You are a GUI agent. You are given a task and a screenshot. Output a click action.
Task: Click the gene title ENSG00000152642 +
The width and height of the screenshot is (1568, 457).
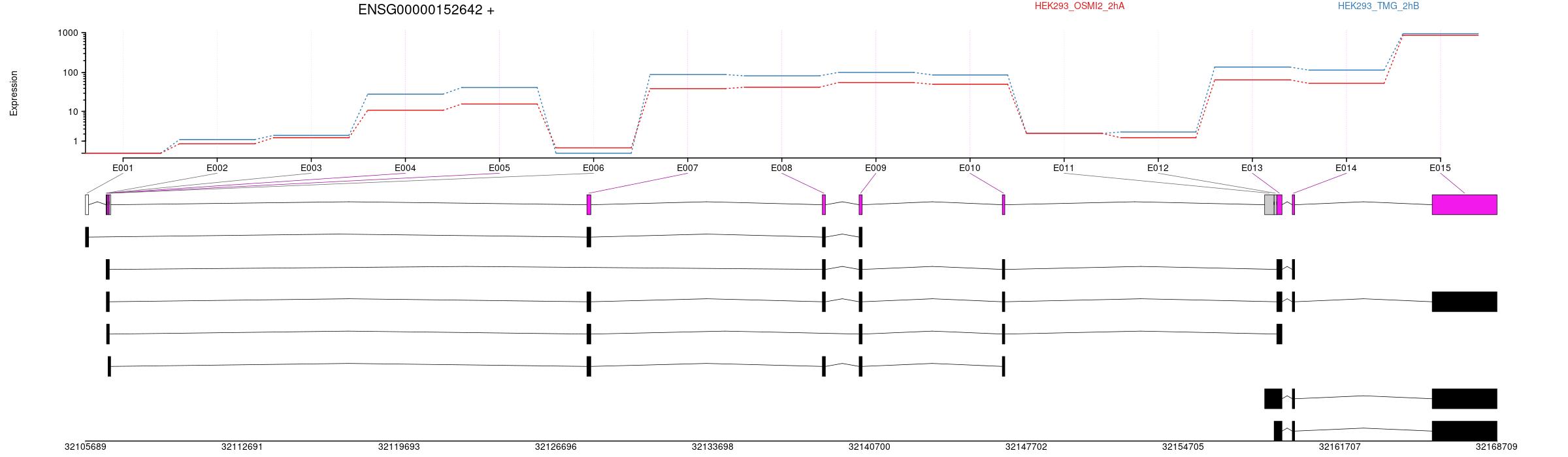click(426, 10)
